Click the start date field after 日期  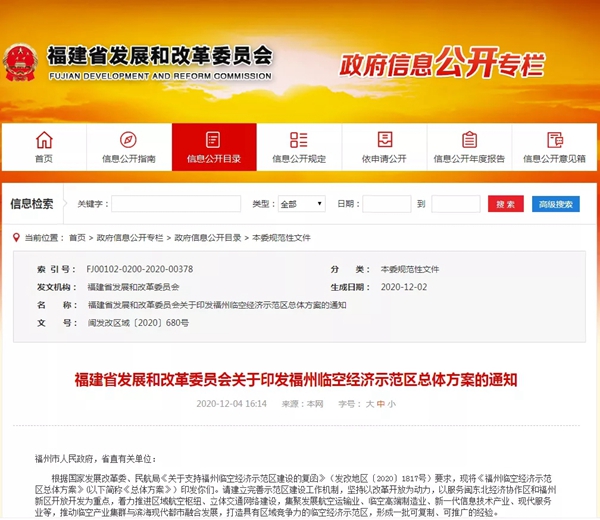click(x=386, y=204)
